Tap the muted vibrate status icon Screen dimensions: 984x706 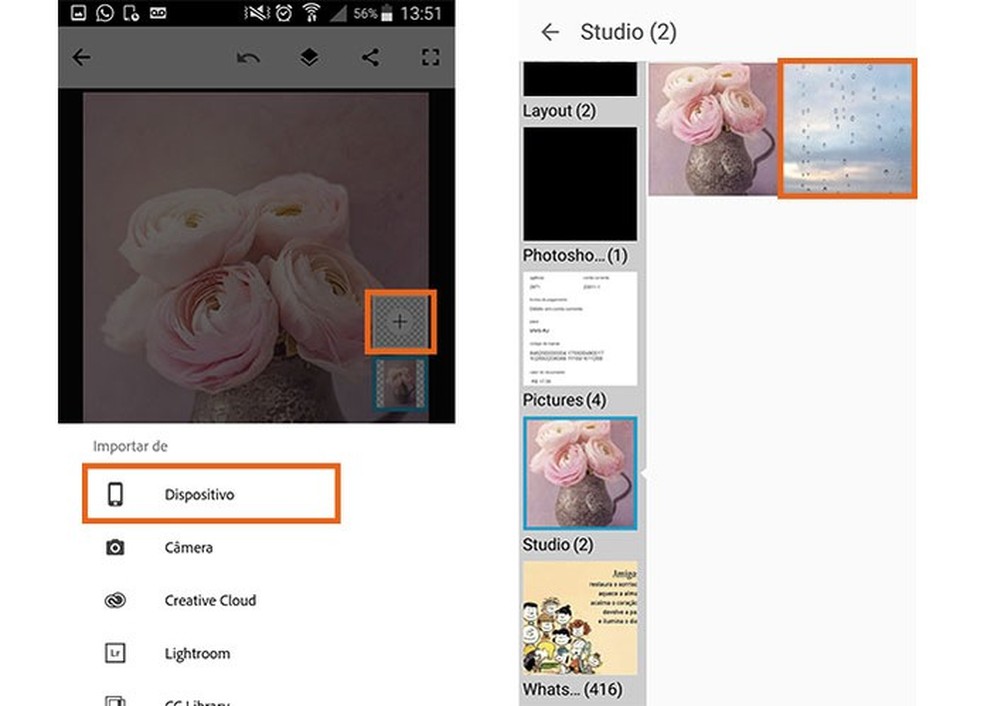257,13
